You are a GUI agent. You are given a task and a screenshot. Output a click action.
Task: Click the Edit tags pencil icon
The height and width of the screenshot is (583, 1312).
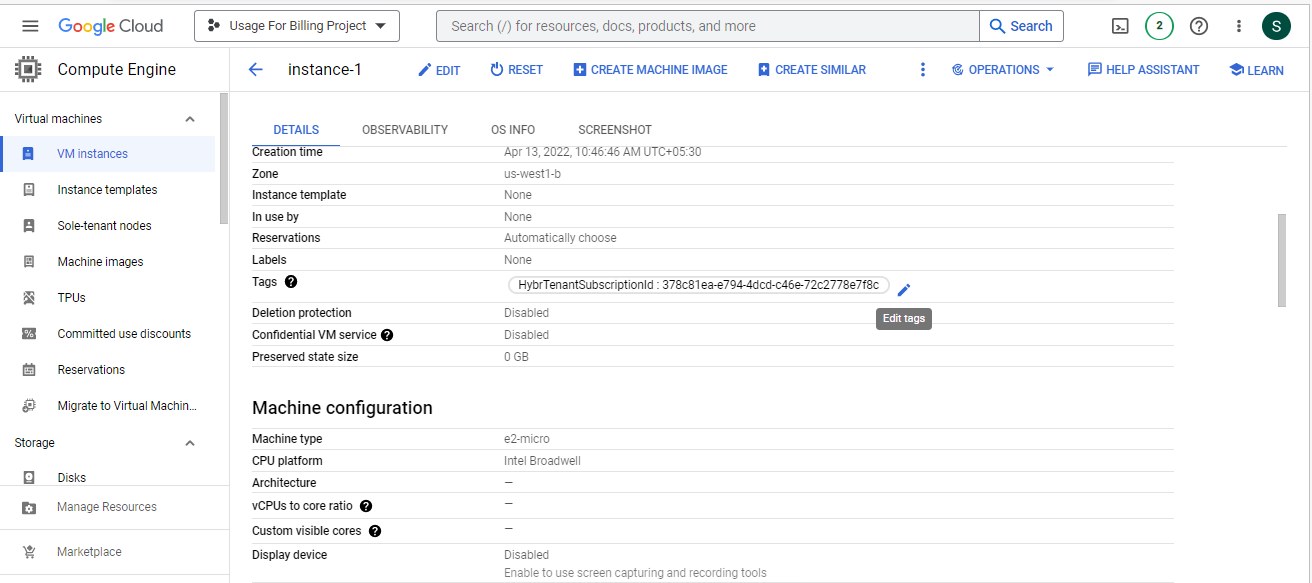pyautogui.click(x=904, y=290)
